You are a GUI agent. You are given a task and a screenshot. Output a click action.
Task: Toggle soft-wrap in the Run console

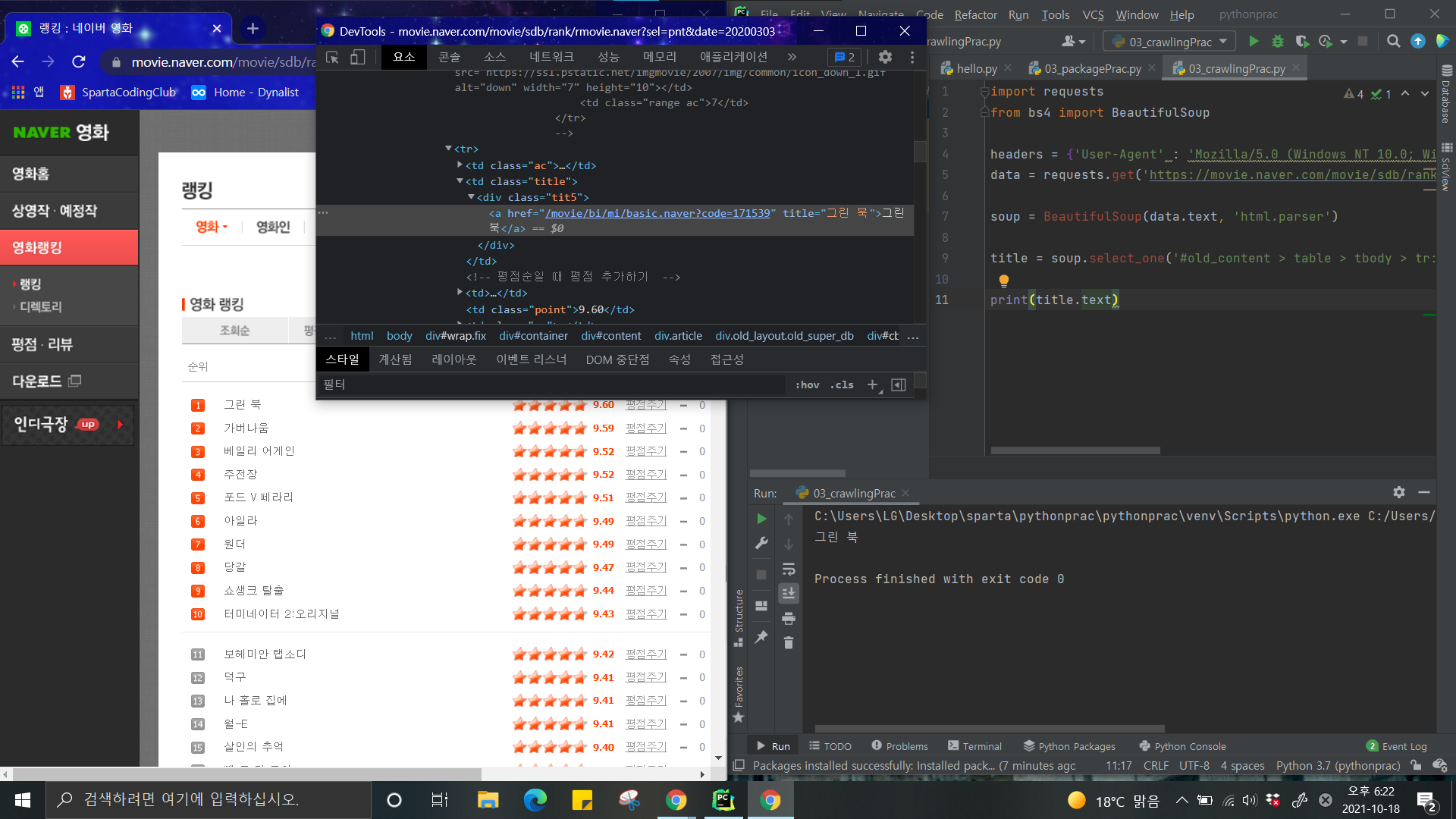tap(789, 569)
